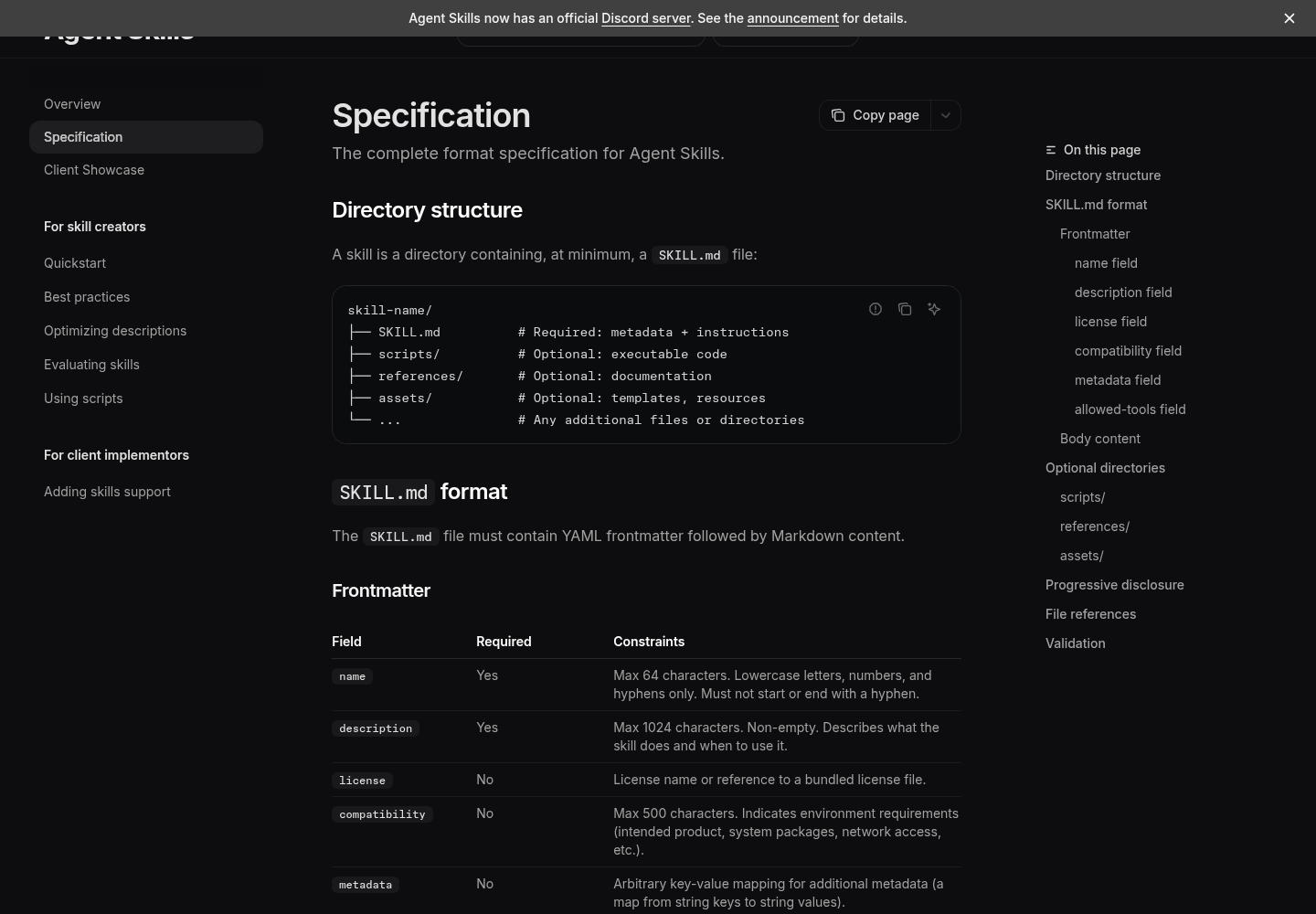Go to assets/ in page outline

click(x=1081, y=556)
